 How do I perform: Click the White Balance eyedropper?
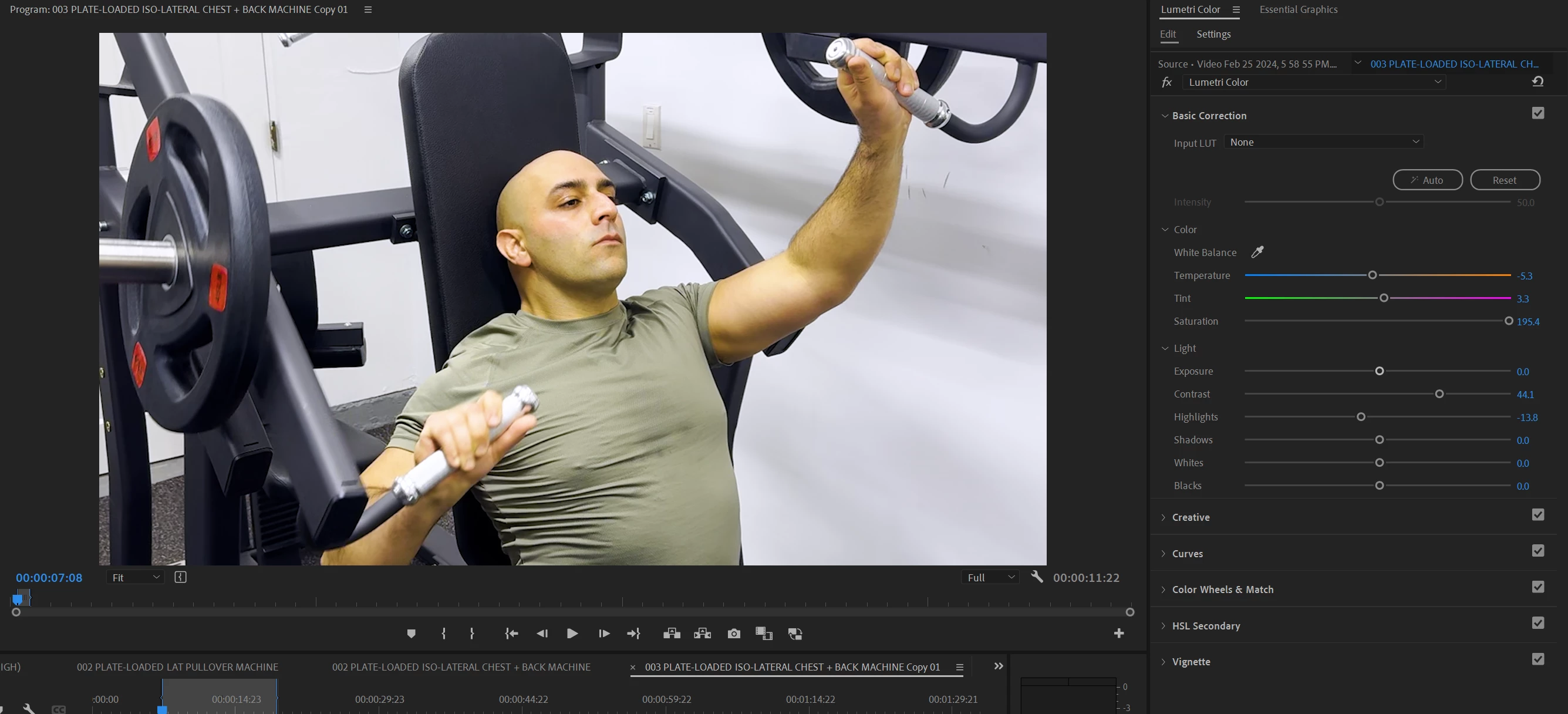tap(1257, 252)
